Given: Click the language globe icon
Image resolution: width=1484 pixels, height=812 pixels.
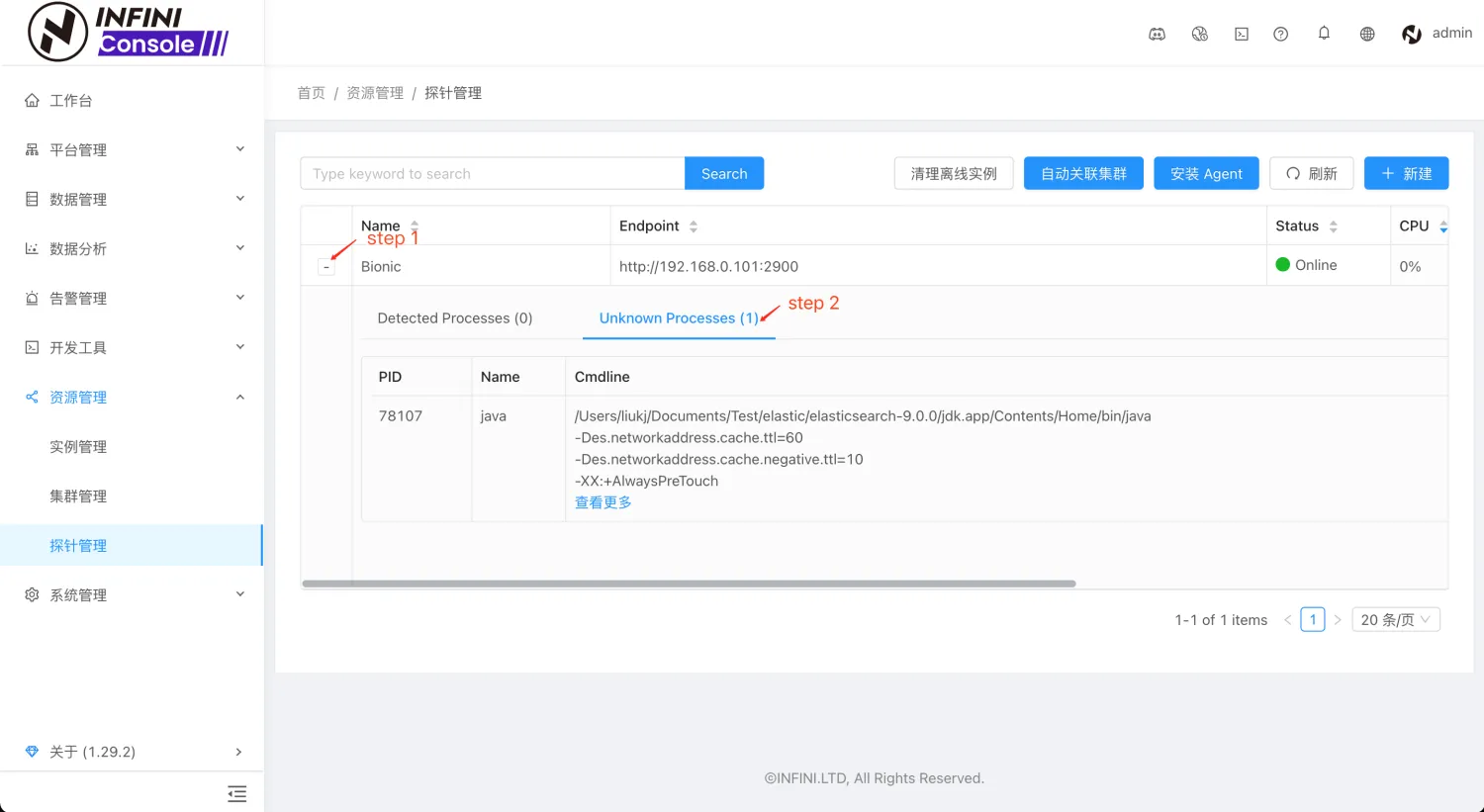Looking at the screenshot, I should click(x=1367, y=34).
